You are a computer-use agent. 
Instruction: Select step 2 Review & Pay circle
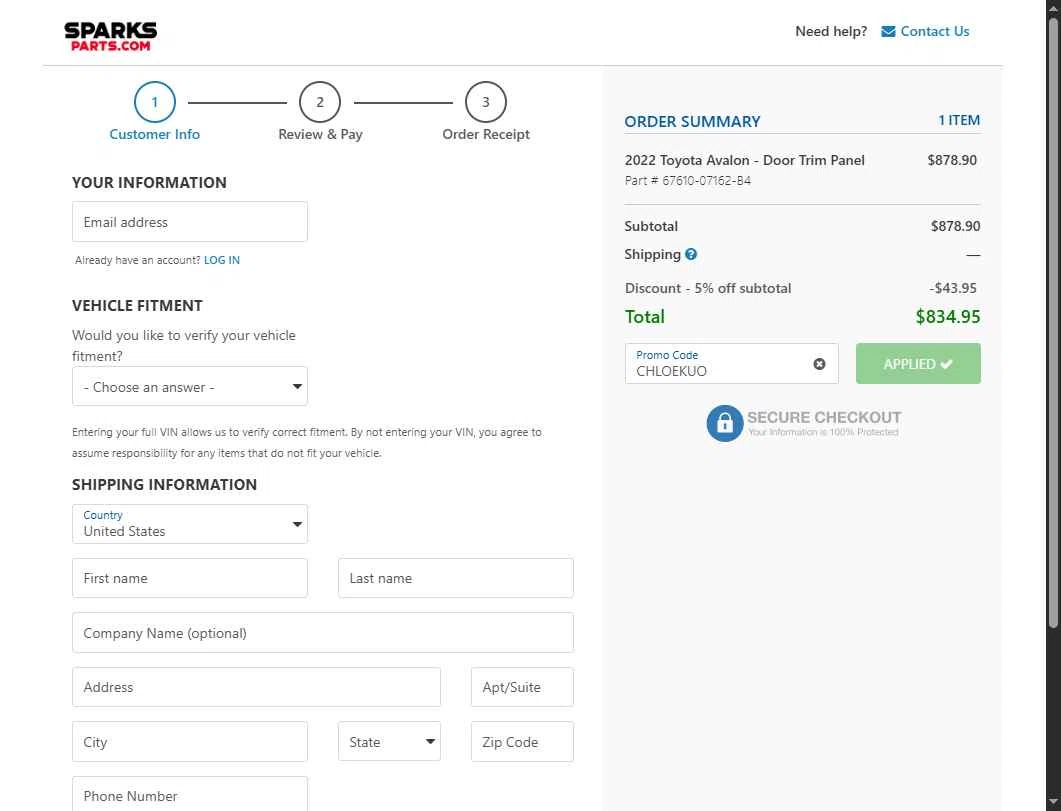tap(320, 102)
